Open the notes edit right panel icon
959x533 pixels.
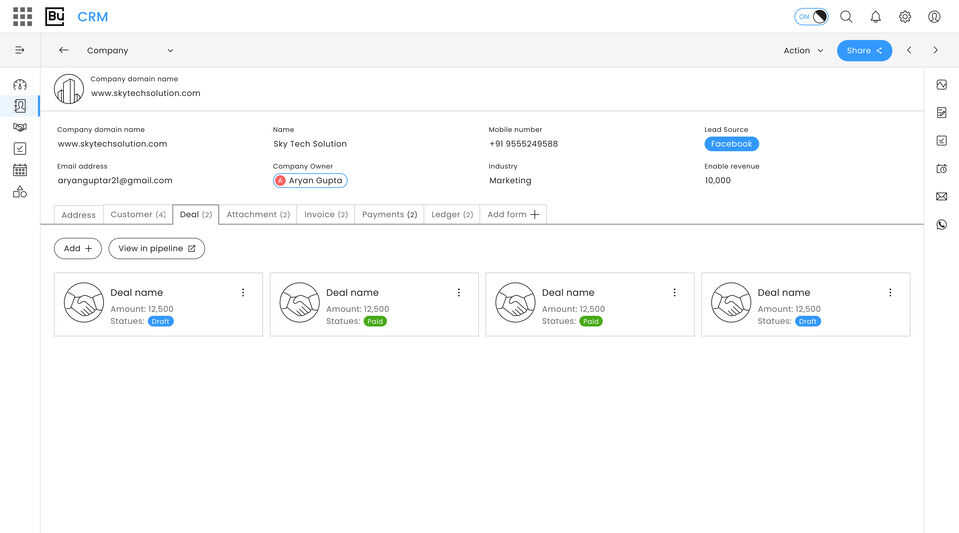941,113
